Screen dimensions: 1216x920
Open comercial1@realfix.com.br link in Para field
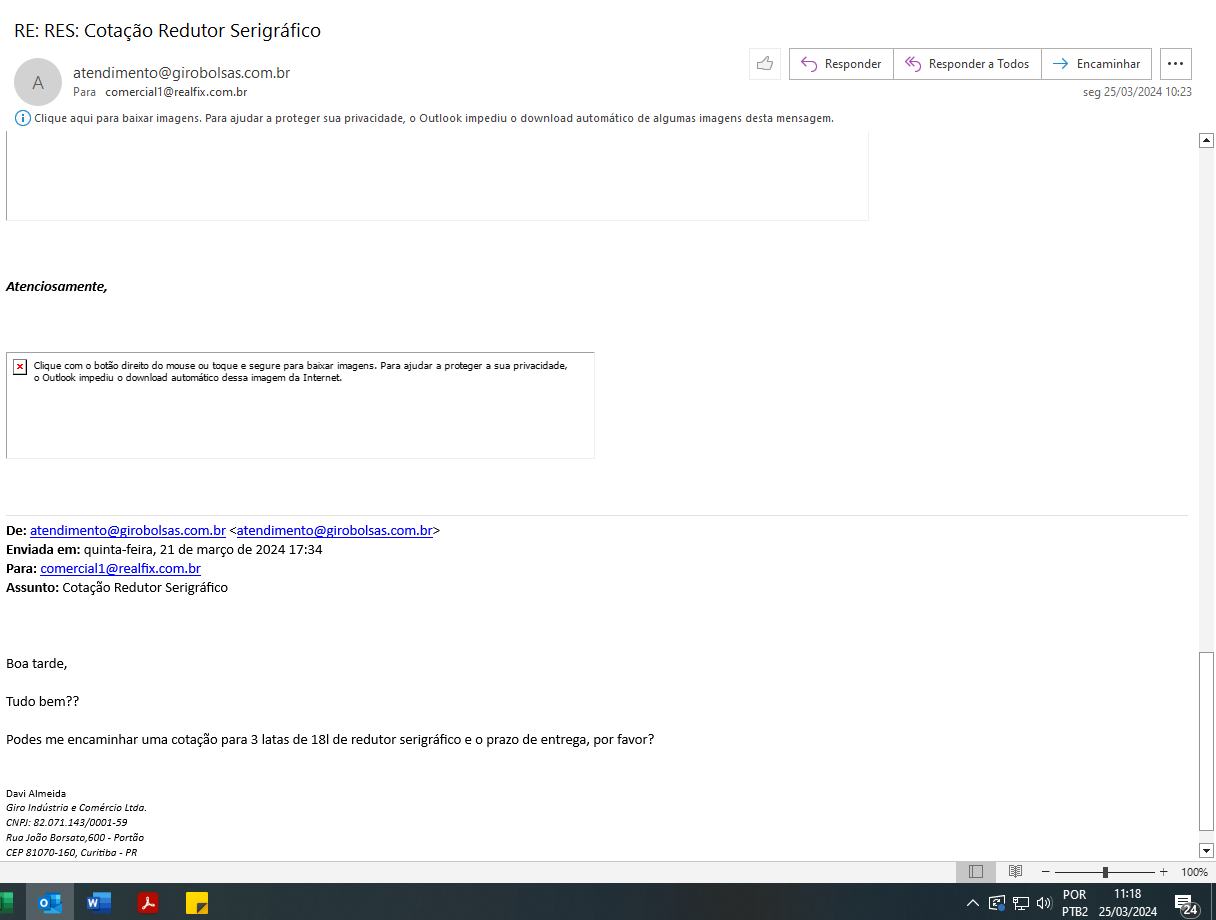[120, 569]
